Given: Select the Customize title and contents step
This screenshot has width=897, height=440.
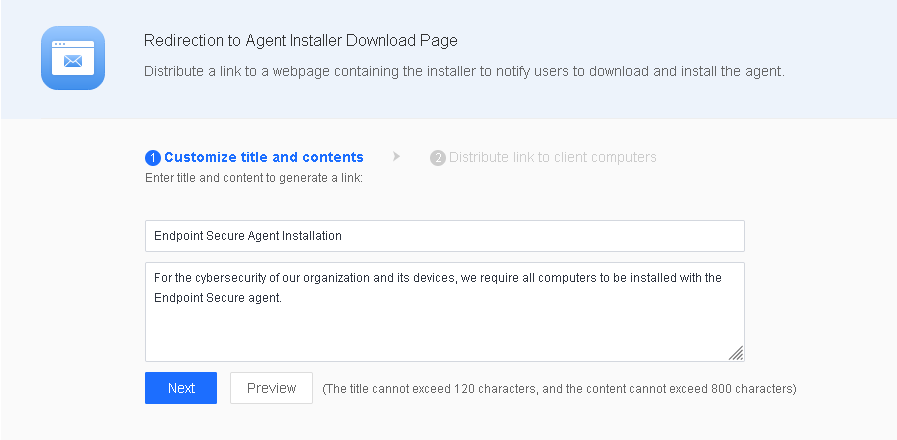Looking at the screenshot, I should (263, 157).
